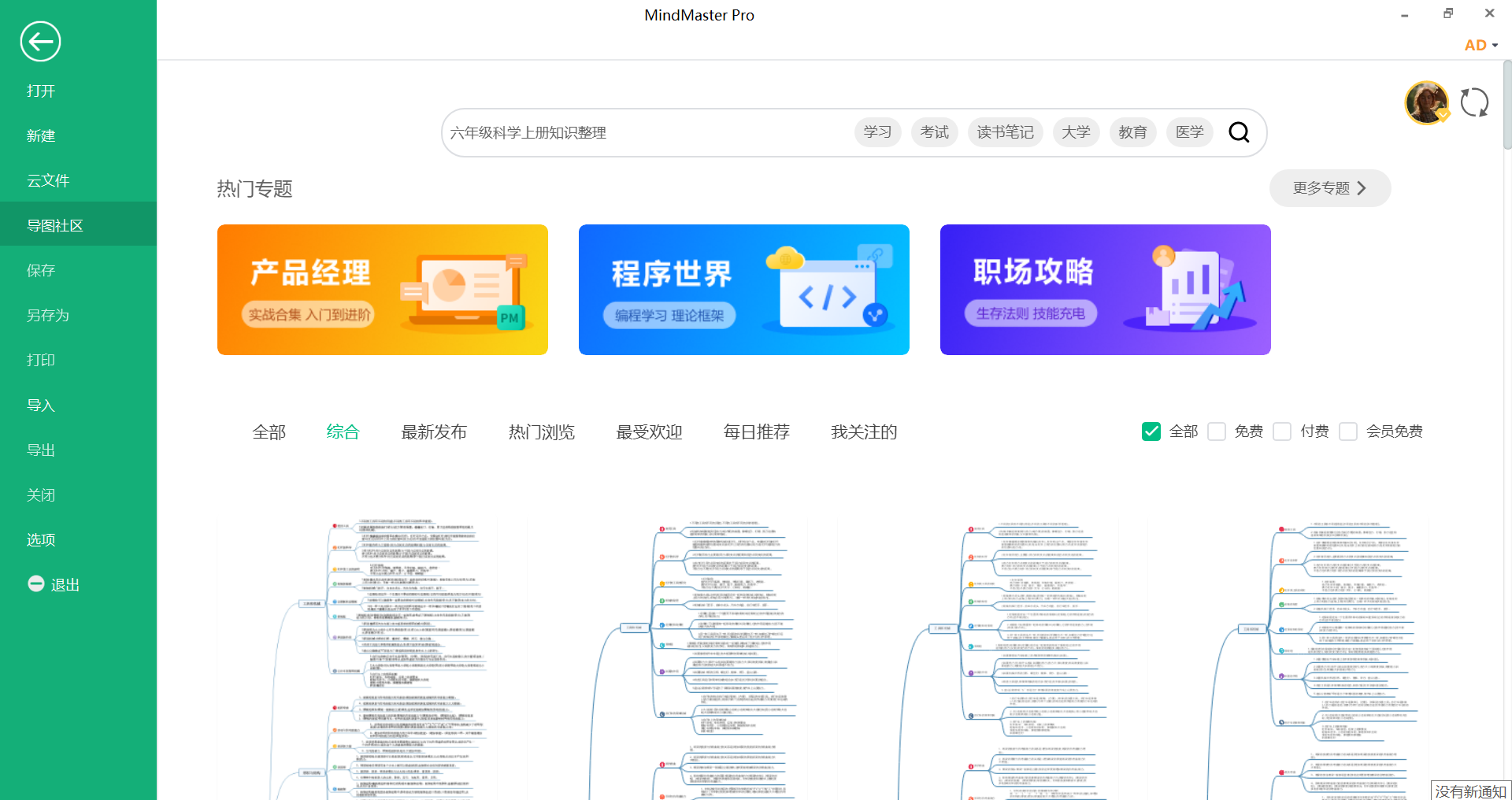Click the 教育 search tag
Screen dimensions: 1512x800
tap(1132, 132)
